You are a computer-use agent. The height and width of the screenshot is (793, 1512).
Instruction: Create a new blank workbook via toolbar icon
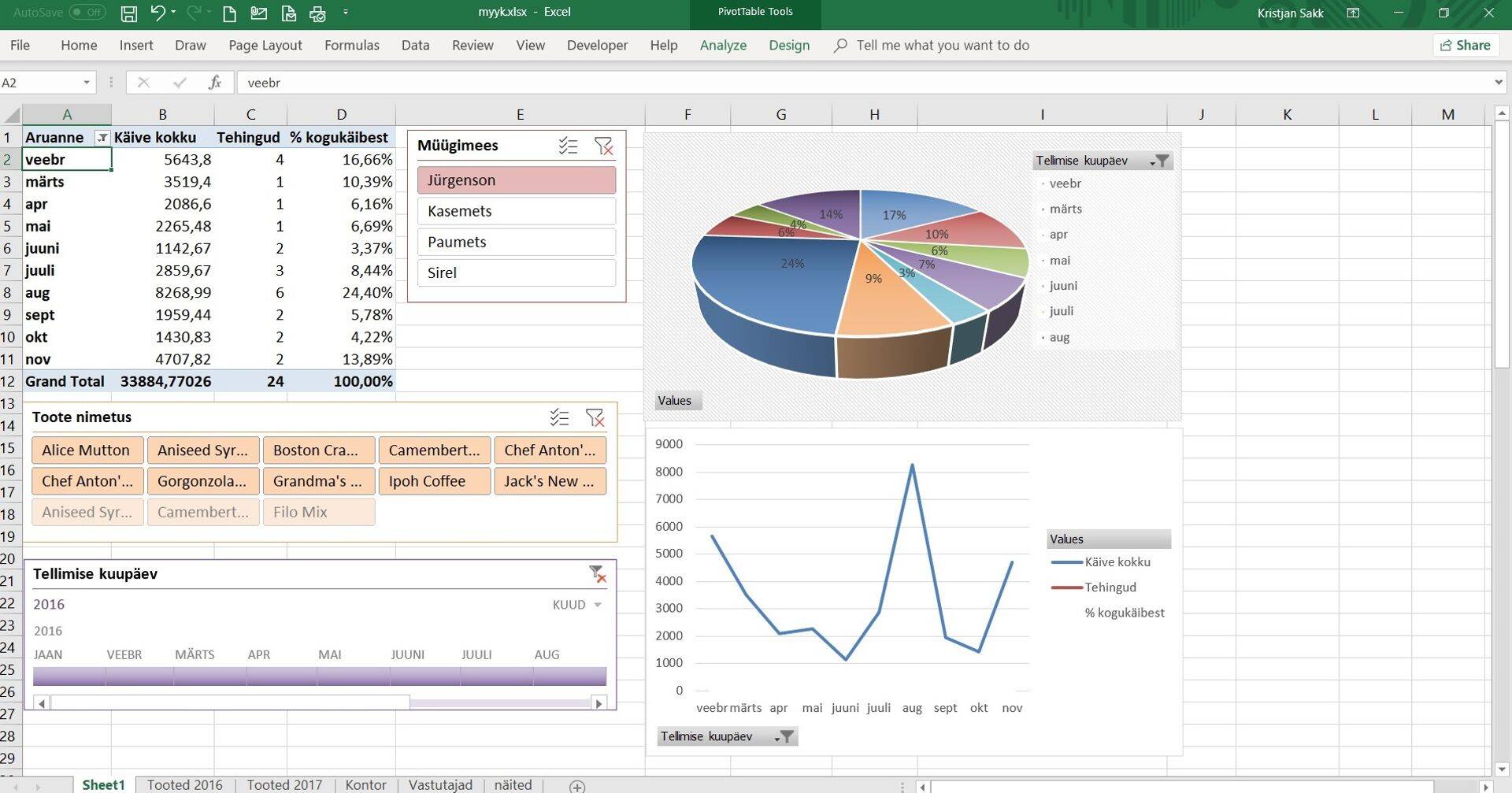pyautogui.click(x=229, y=13)
